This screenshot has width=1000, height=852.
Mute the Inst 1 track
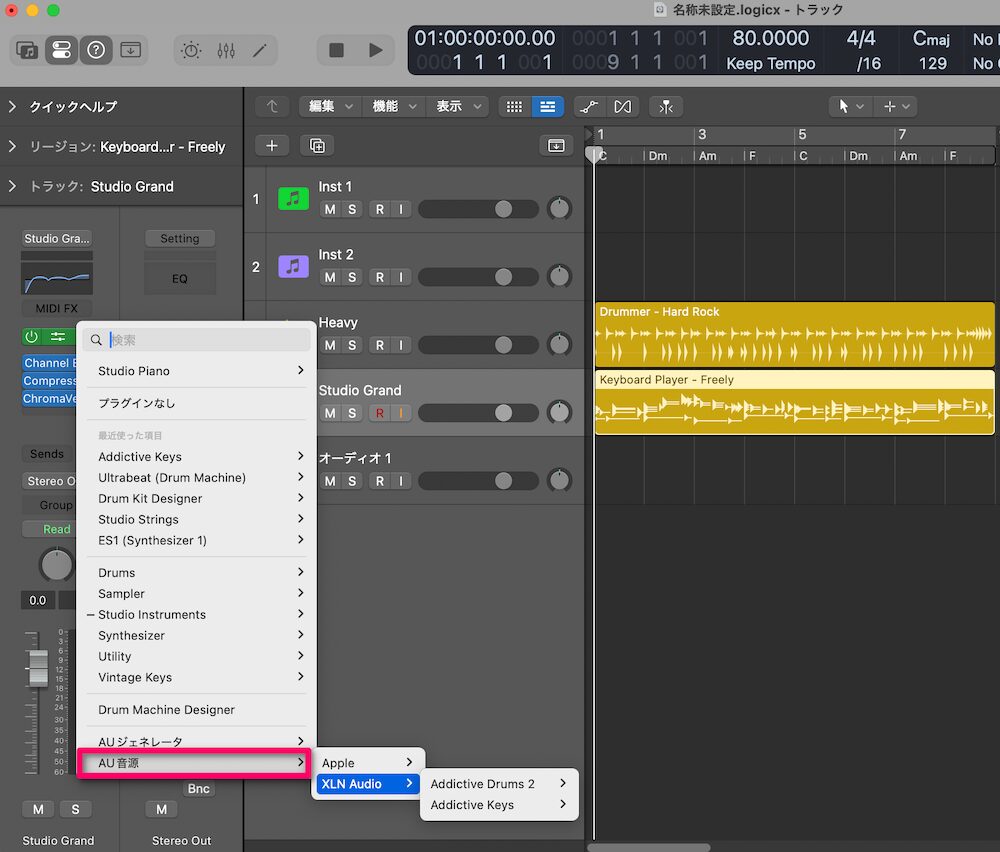click(330, 209)
